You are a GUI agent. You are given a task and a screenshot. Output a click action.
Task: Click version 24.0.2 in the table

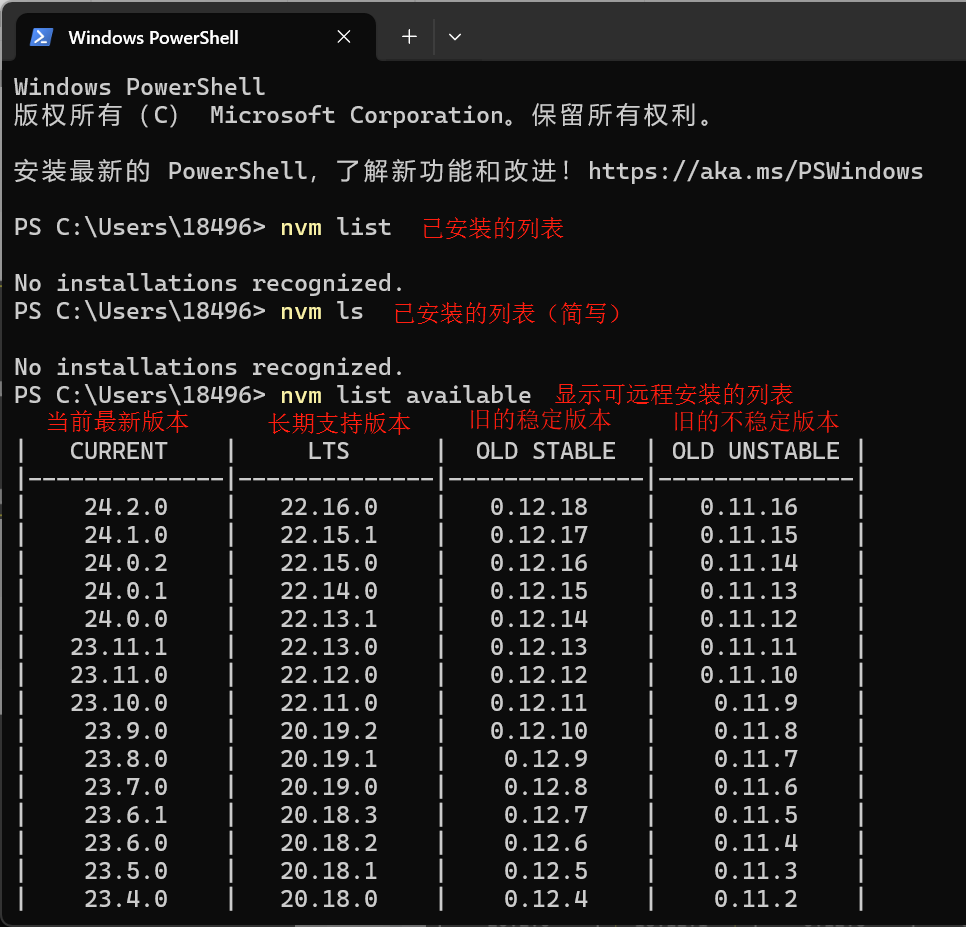pos(126,563)
